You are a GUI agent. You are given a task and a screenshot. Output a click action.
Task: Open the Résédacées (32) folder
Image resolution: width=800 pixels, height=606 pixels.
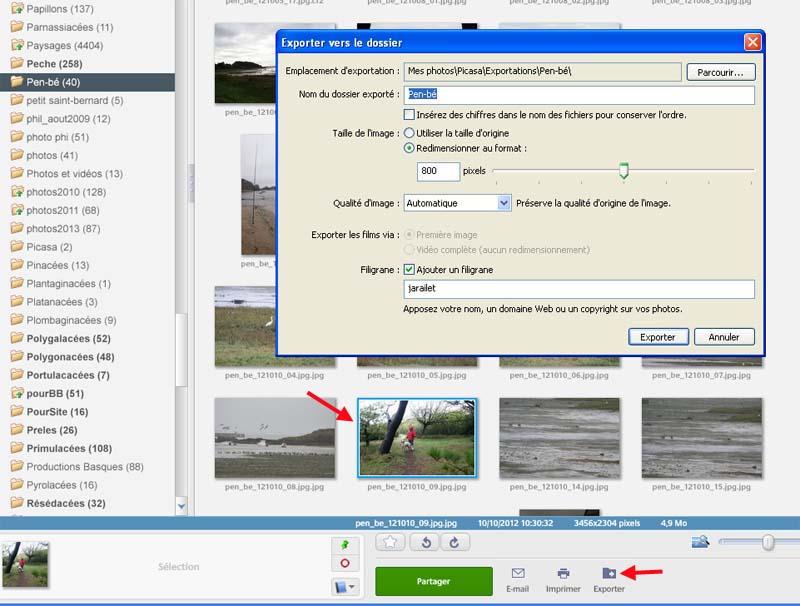[66, 503]
